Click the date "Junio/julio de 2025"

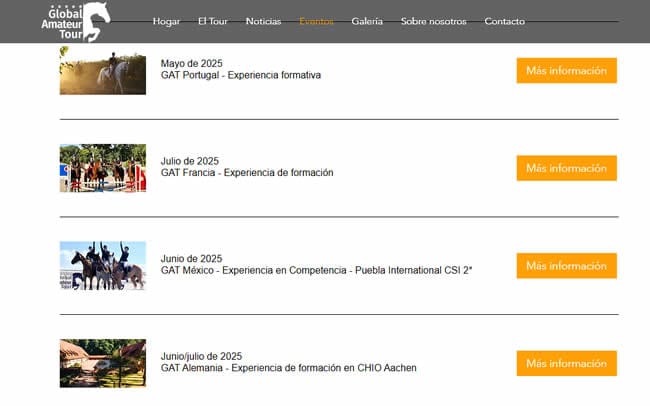(x=201, y=356)
